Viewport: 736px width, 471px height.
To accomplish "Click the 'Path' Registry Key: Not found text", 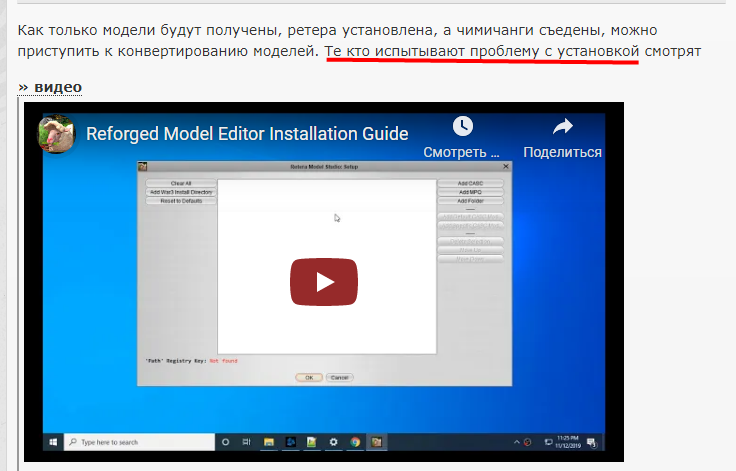I will [192, 361].
